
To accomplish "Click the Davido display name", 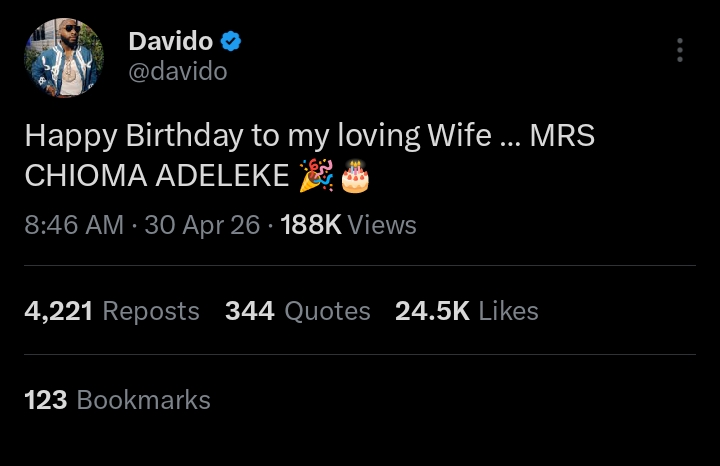I will tap(170, 42).
